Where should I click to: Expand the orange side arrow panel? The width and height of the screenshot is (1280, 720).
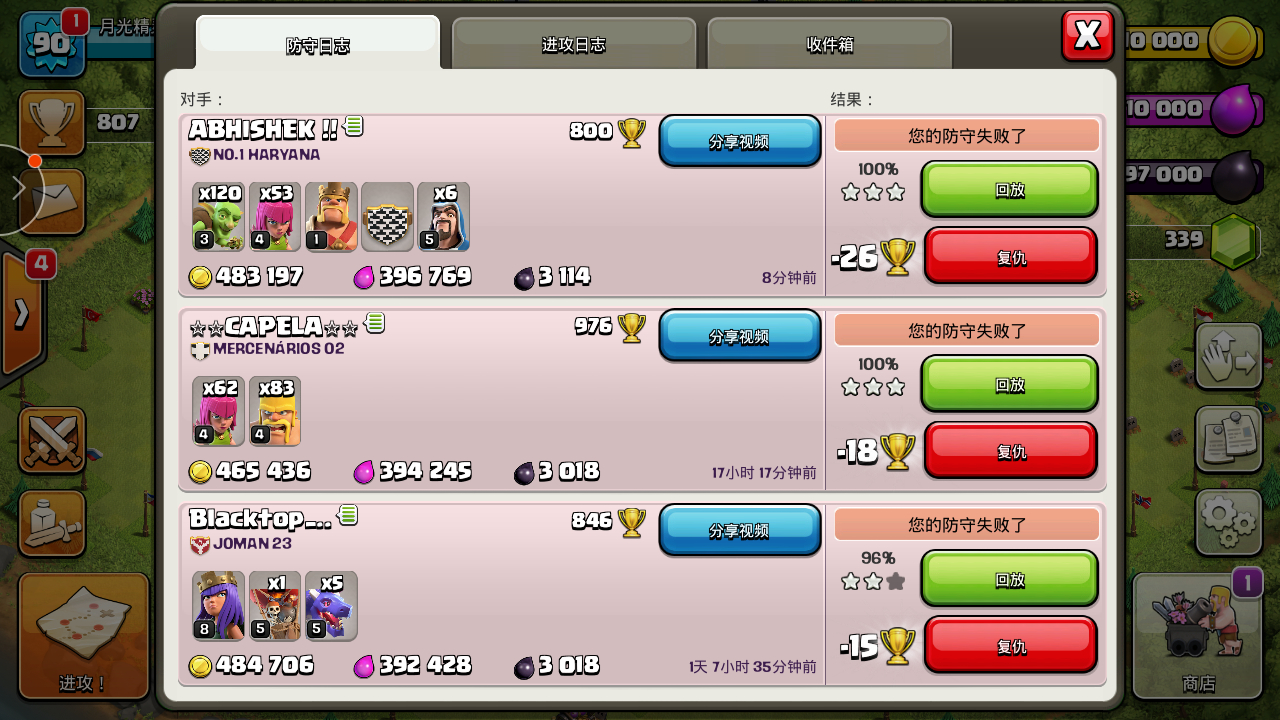click(22, 313)
